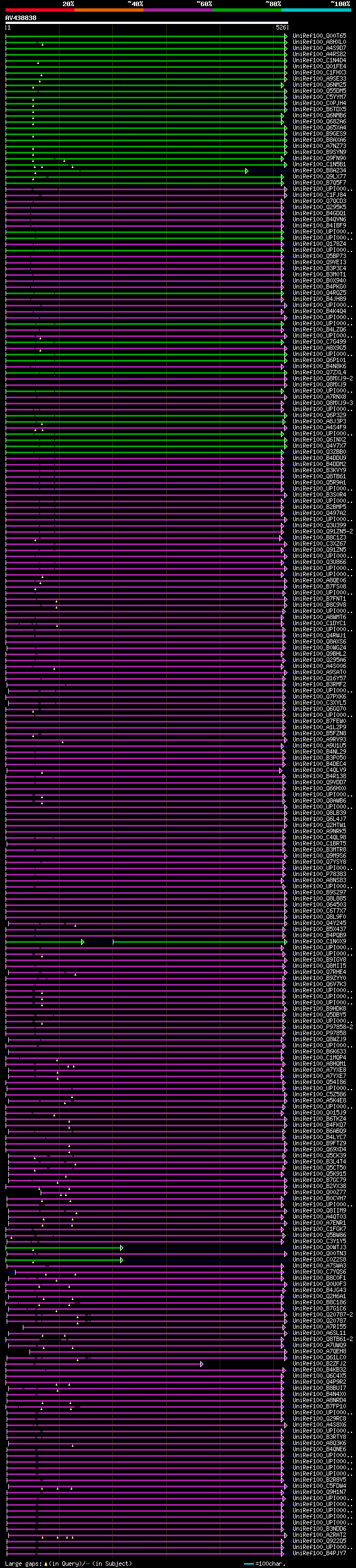Select label UniRef100_Q497A2
Viewport: 356px width, 1568px height.
pos(319,513)
